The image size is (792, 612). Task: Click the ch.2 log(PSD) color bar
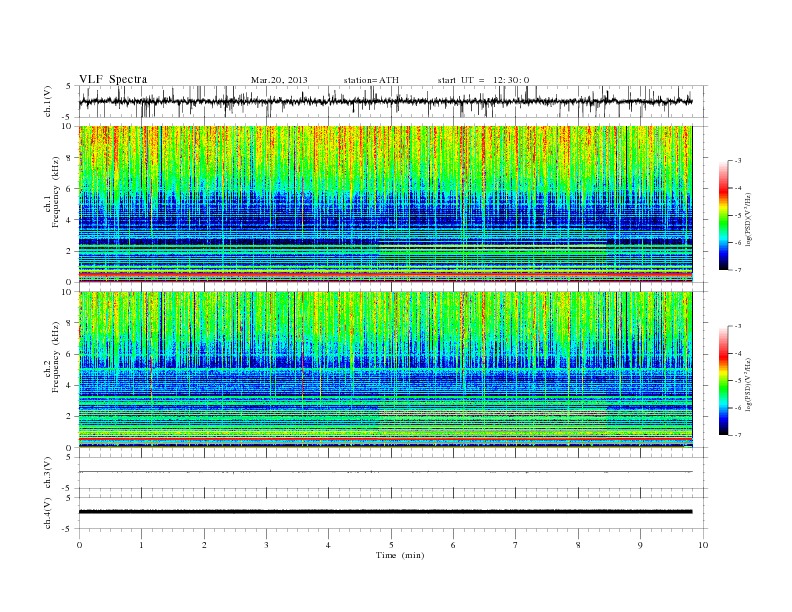click(723, 380)
